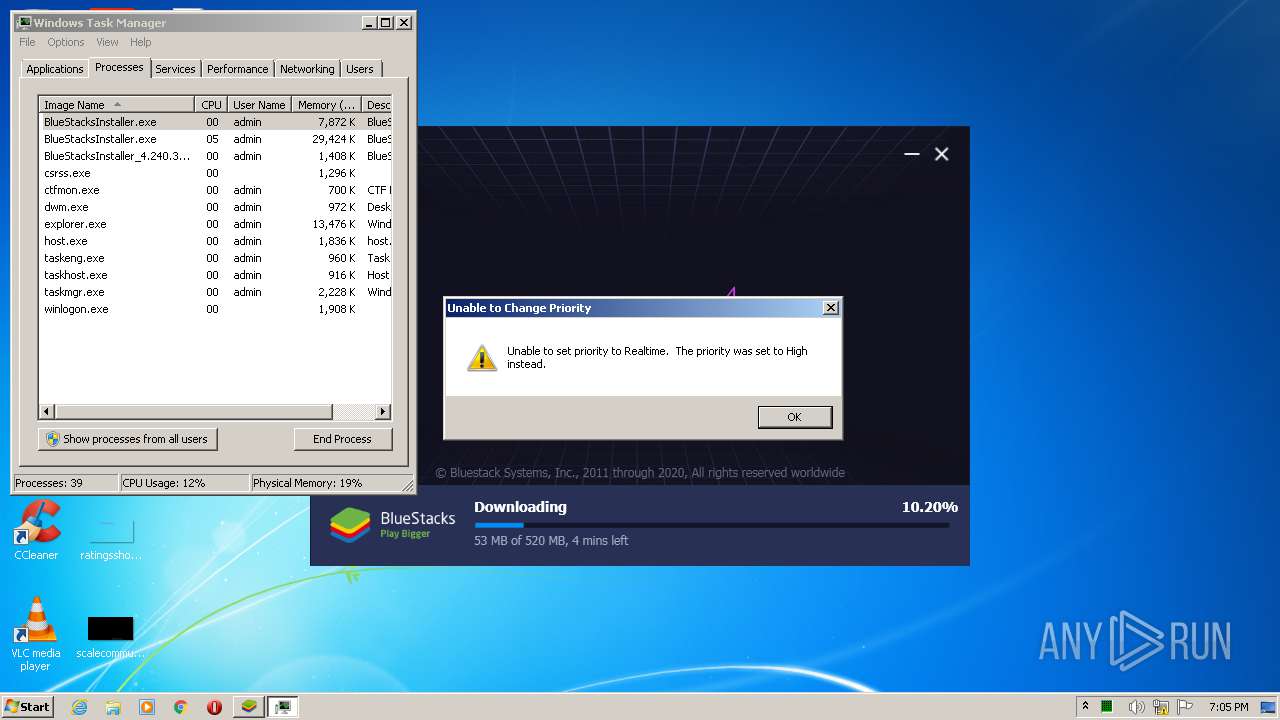Select the taskhost.exe process
Screen dimensions: 1280x720
(x=215, y=275)
